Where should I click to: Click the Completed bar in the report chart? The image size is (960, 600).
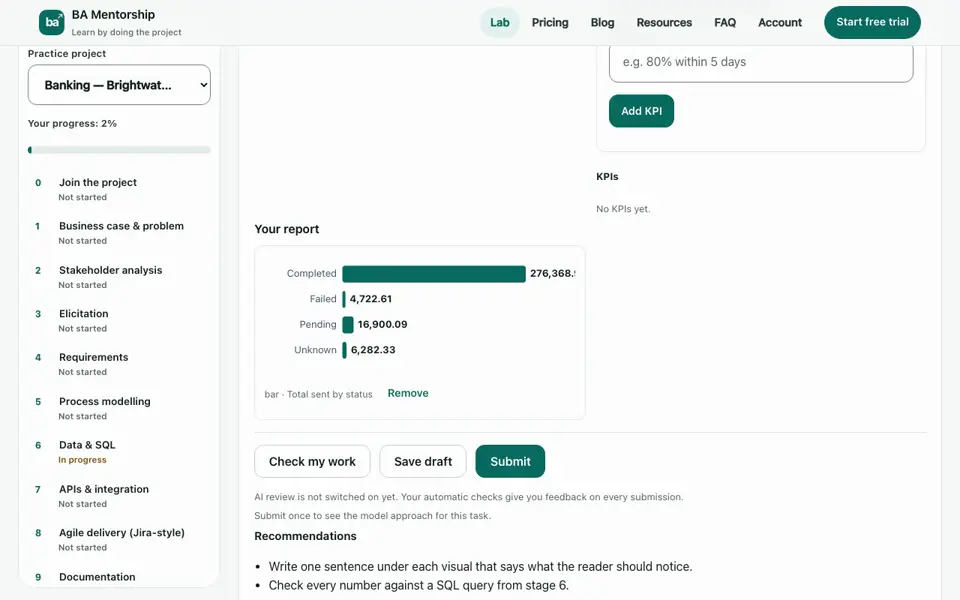(434, 274)
